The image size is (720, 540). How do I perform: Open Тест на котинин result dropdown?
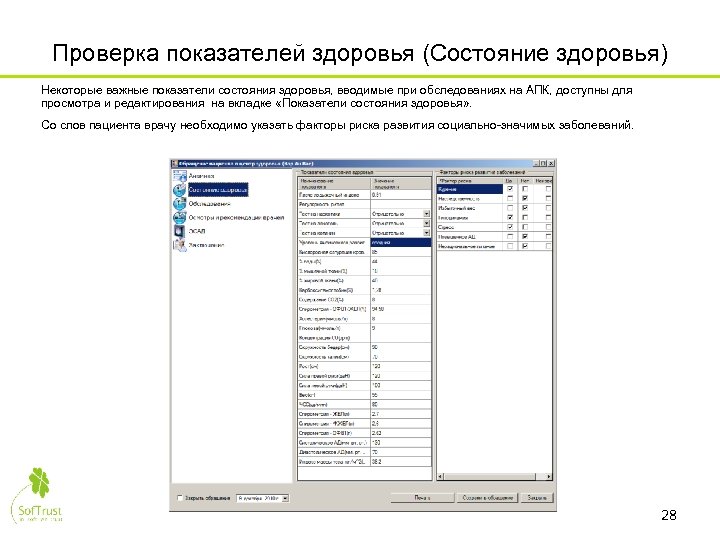click(x=427, y=233)
